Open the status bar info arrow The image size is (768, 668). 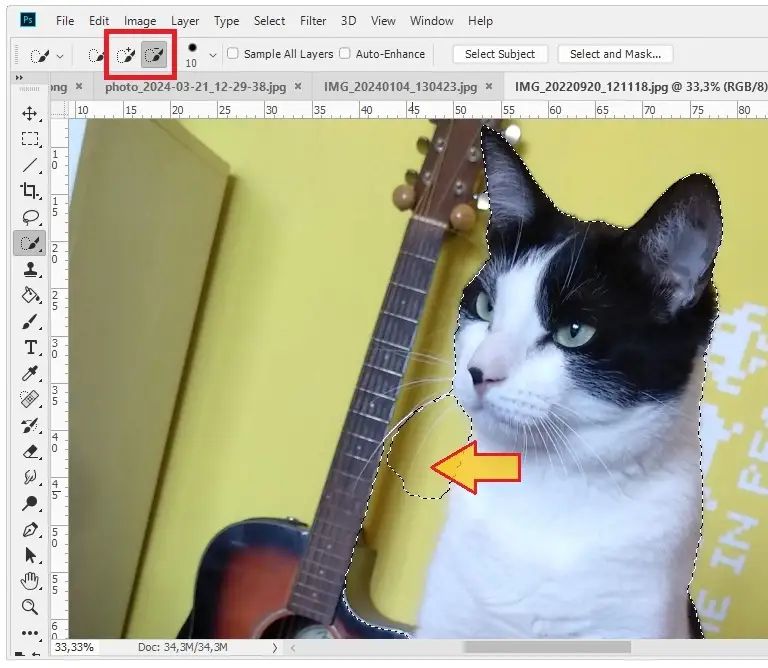coord(274,648)
